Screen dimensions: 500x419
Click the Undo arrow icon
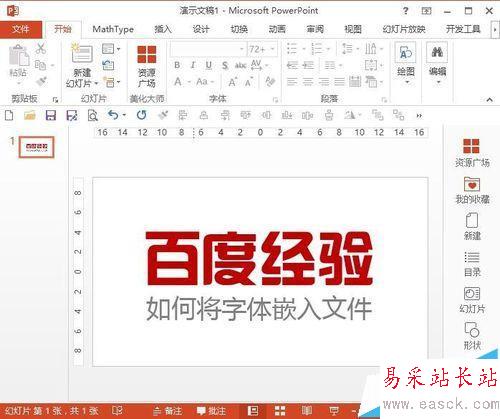coord(113,116)
